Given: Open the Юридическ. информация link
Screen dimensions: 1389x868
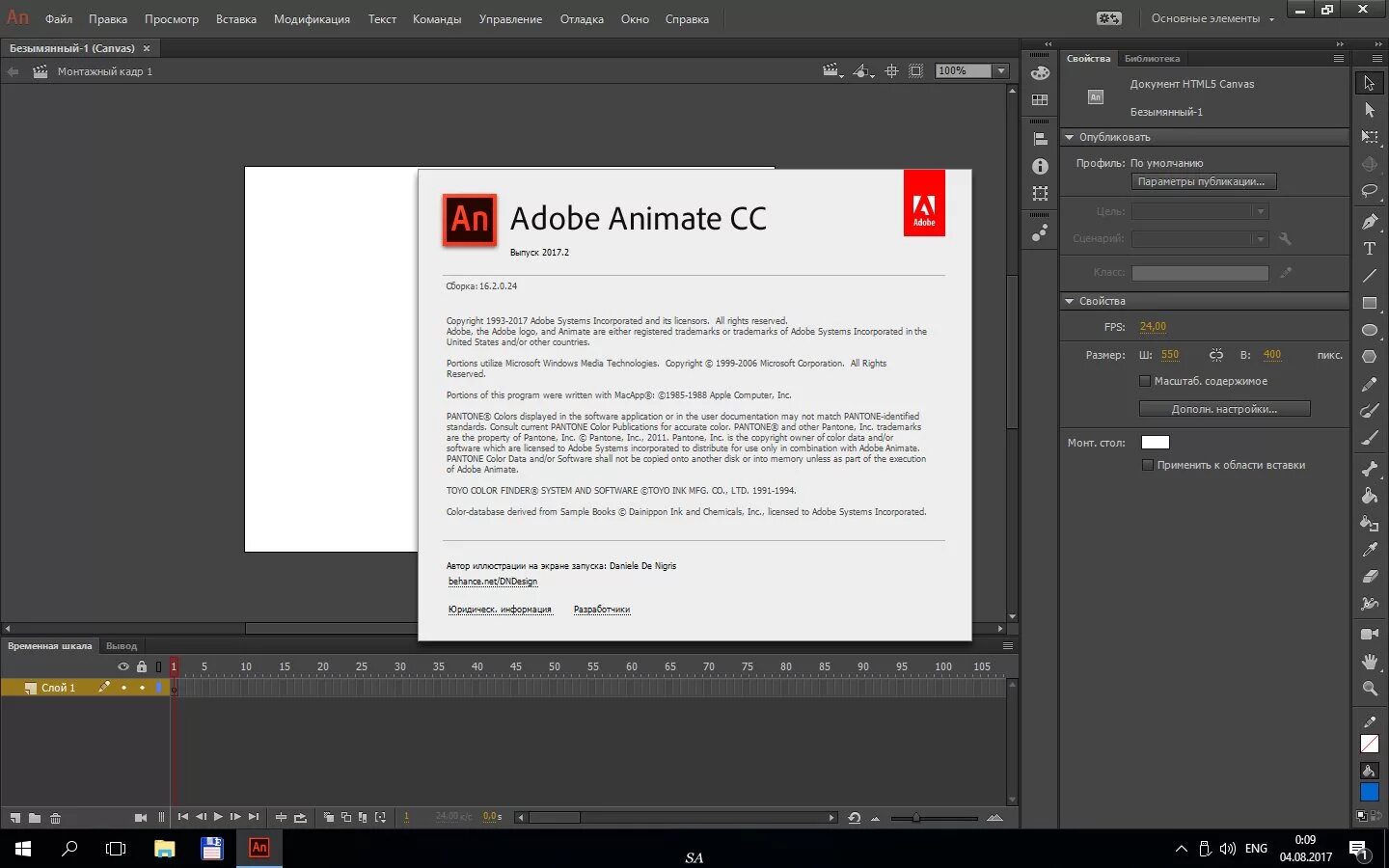Looking at the screenshot, I should 500,610.
